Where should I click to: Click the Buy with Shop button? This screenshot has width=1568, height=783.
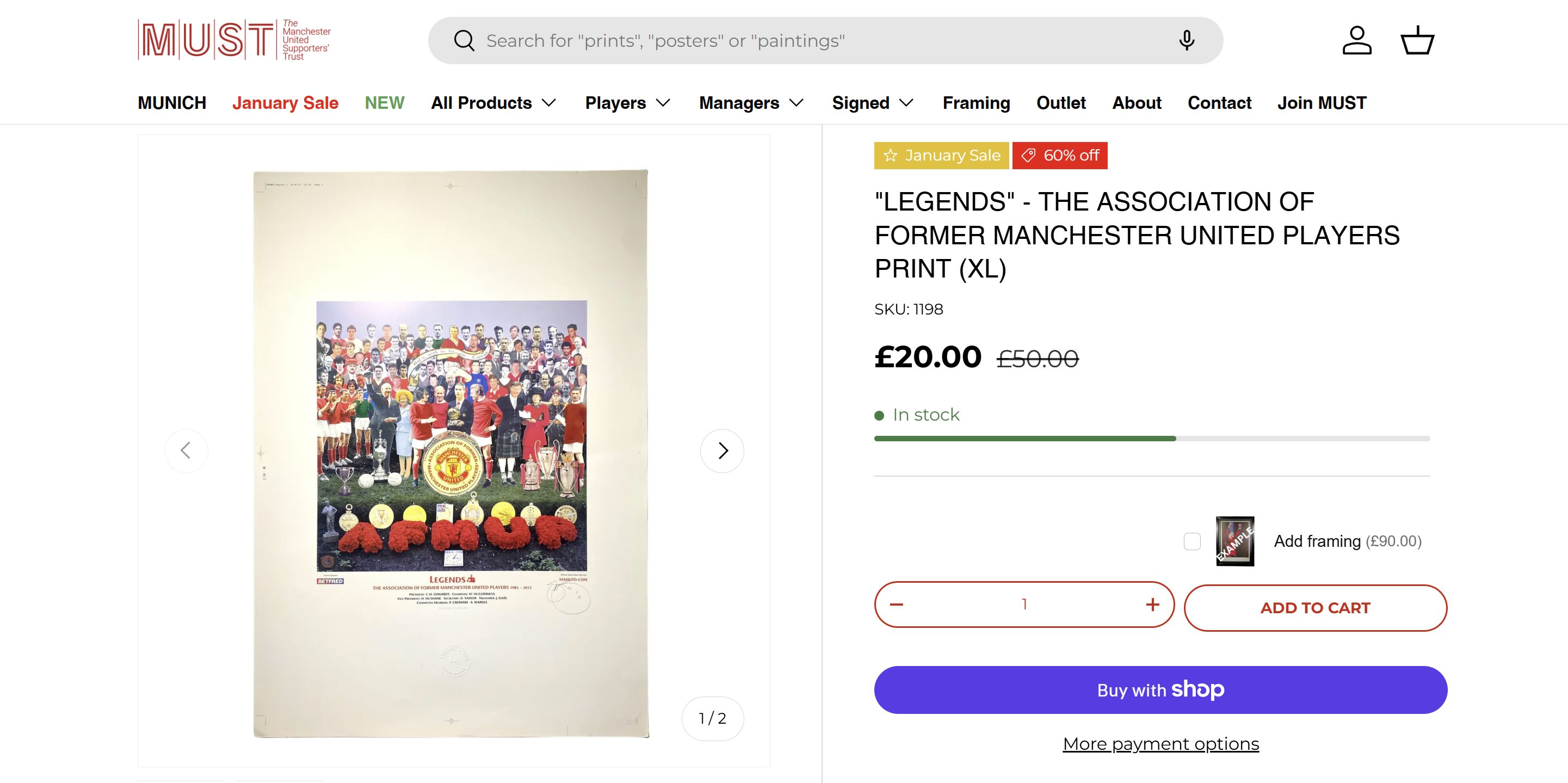(1160, 690)
